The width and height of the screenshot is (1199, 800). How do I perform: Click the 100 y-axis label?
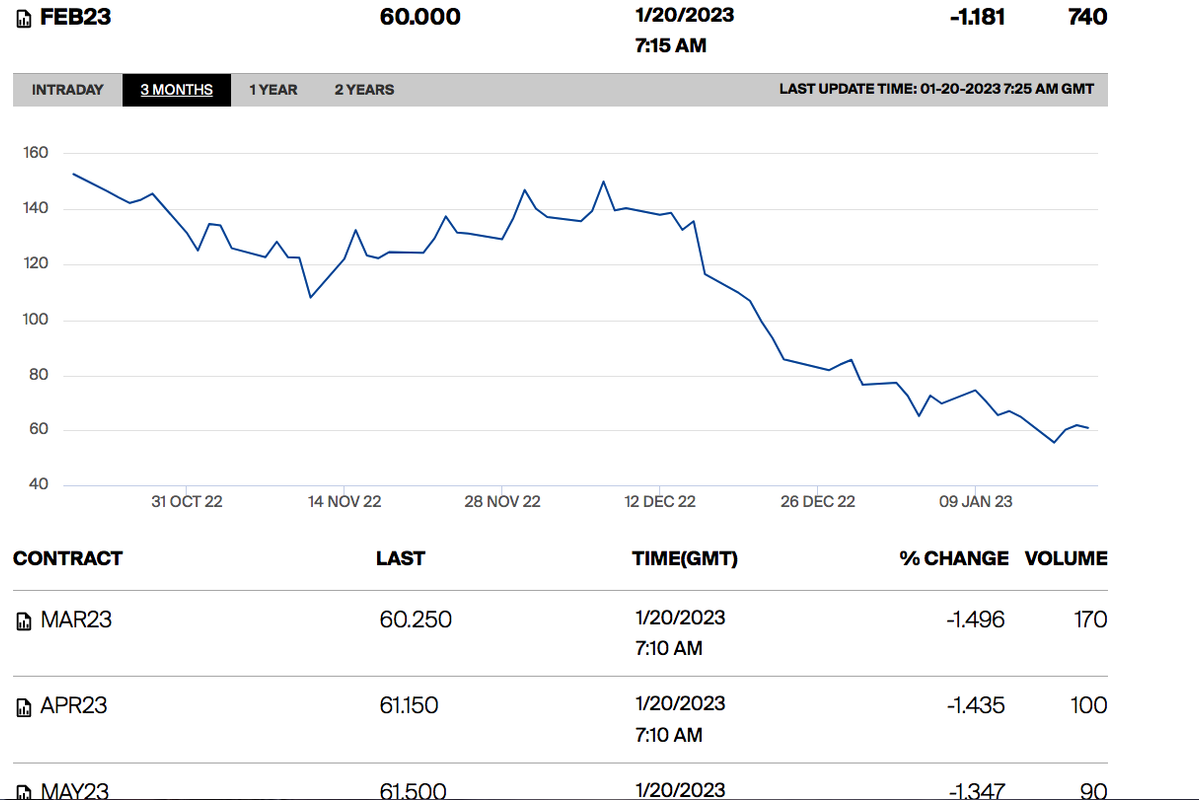point(35,319)
